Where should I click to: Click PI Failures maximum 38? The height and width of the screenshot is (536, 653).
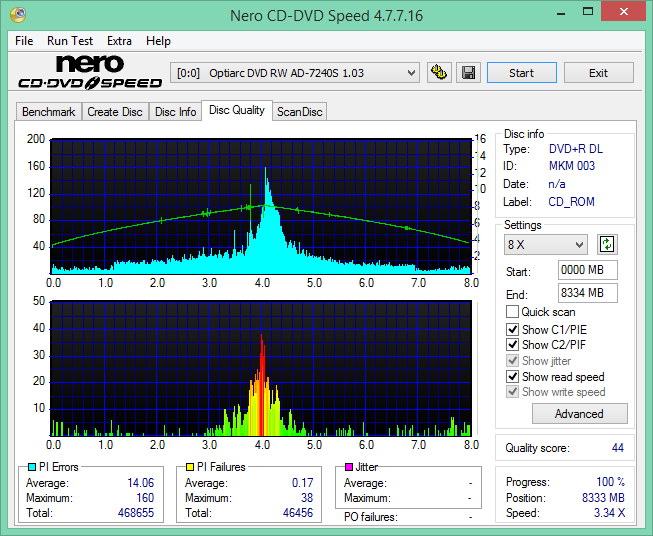pyautogui.click(x=307, y=498)
